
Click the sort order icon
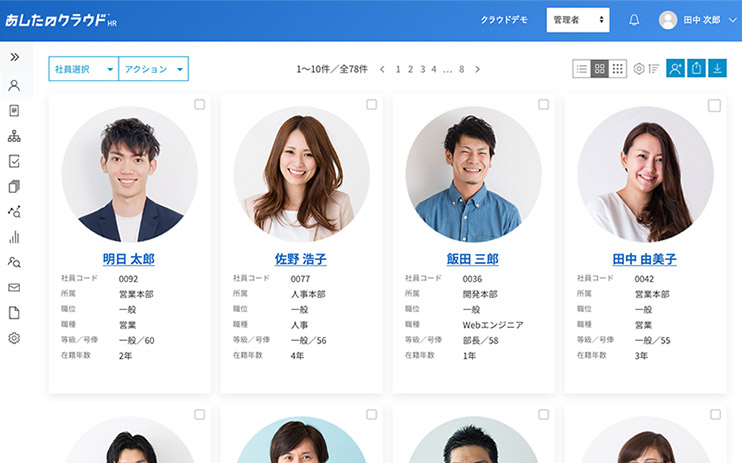click(x=654, y=69)
